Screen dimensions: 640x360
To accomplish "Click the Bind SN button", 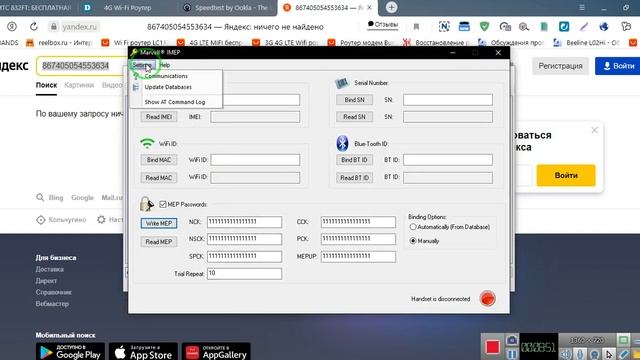I will [354, 100].
